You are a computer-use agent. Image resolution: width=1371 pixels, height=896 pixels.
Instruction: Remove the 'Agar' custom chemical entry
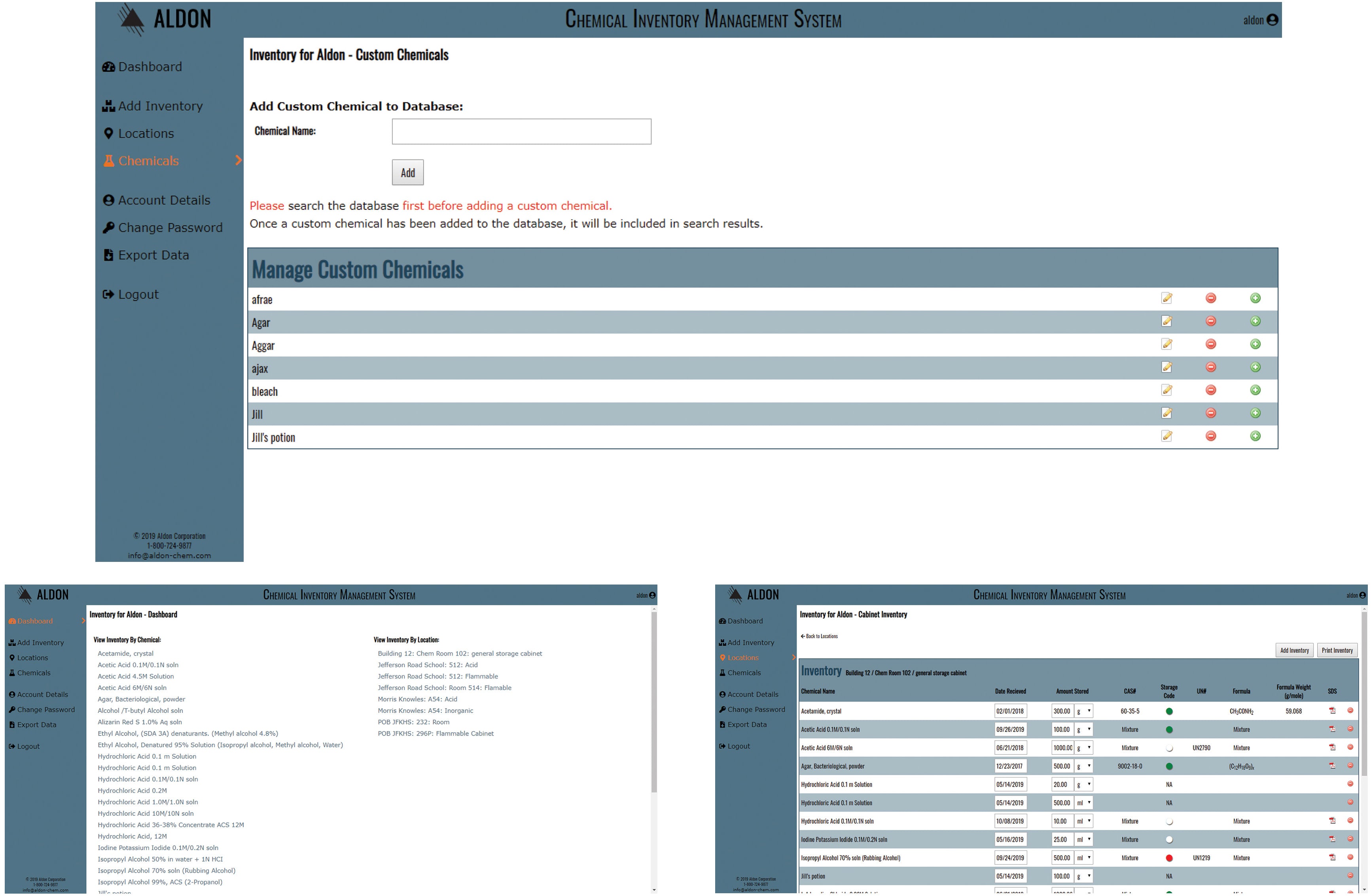[x=1211, y=321]
